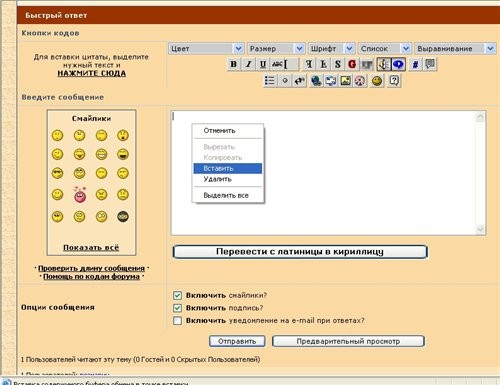Click 'Перевести с латиницы в кириллицу' button
500x385 pixels.
(300, 252)
